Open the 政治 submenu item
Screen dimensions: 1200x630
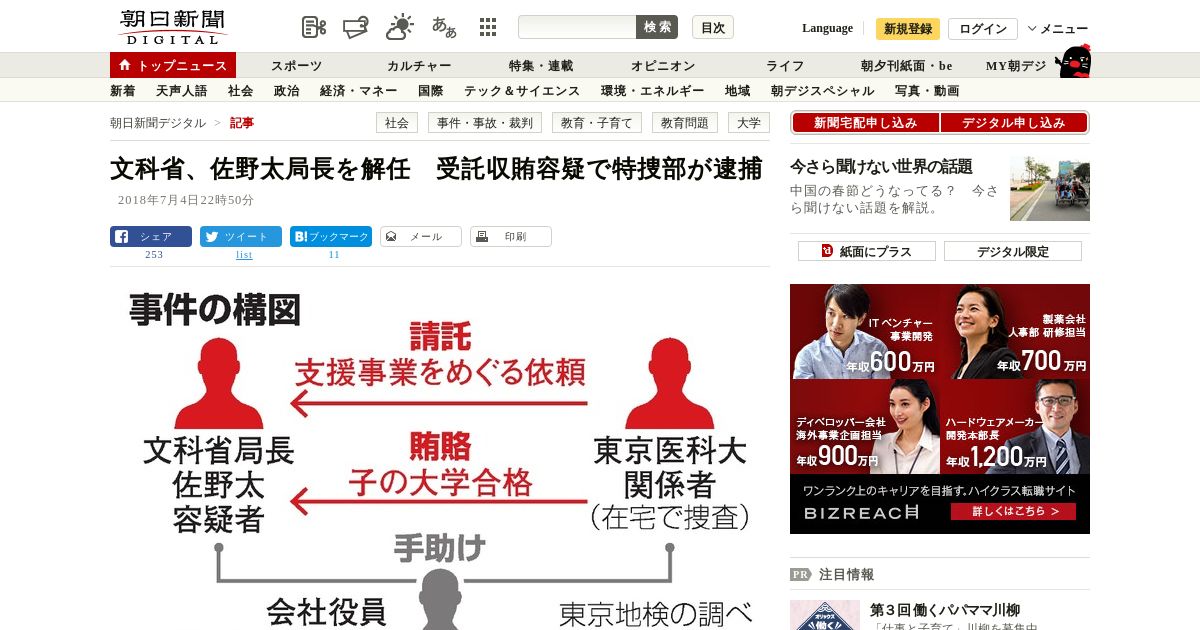[x=287, y=91]
